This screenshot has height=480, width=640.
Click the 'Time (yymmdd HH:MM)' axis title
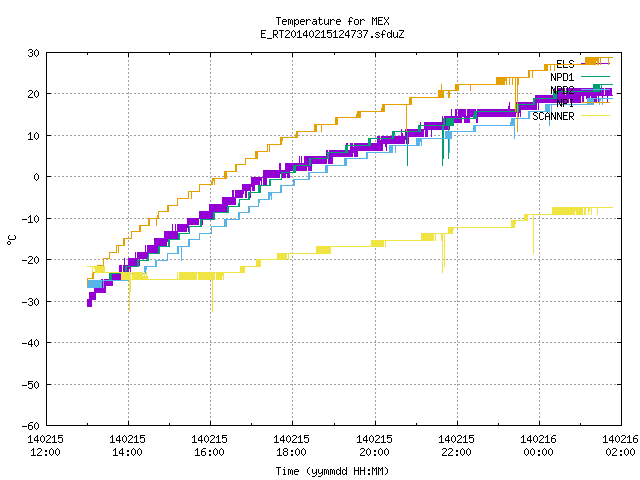[x=332, y=471]
